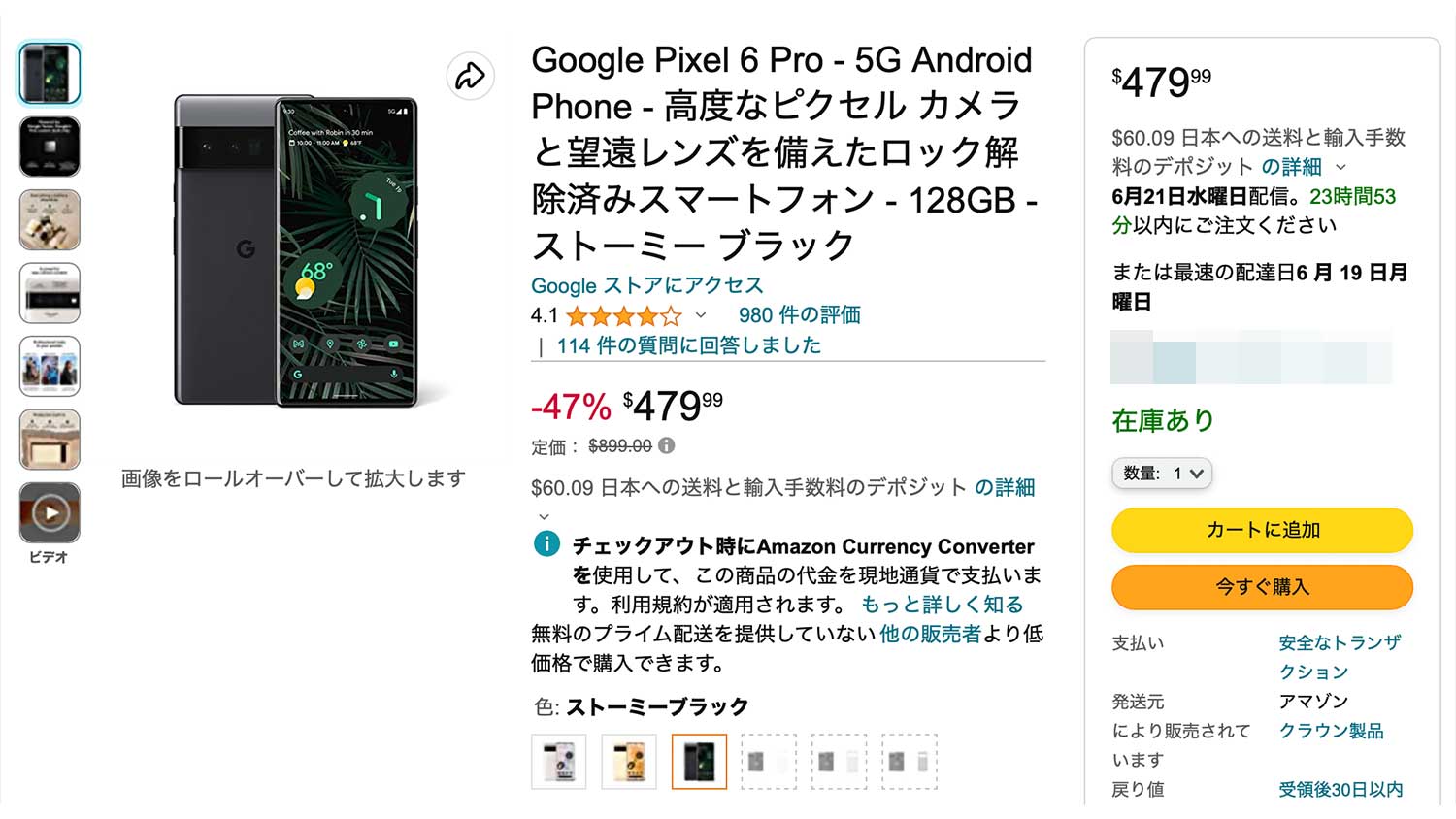Choose the gold Pixel color swatch
The height and width of the screenshot is (819, 1456).
pyautogui.click(x=629, y=762)
